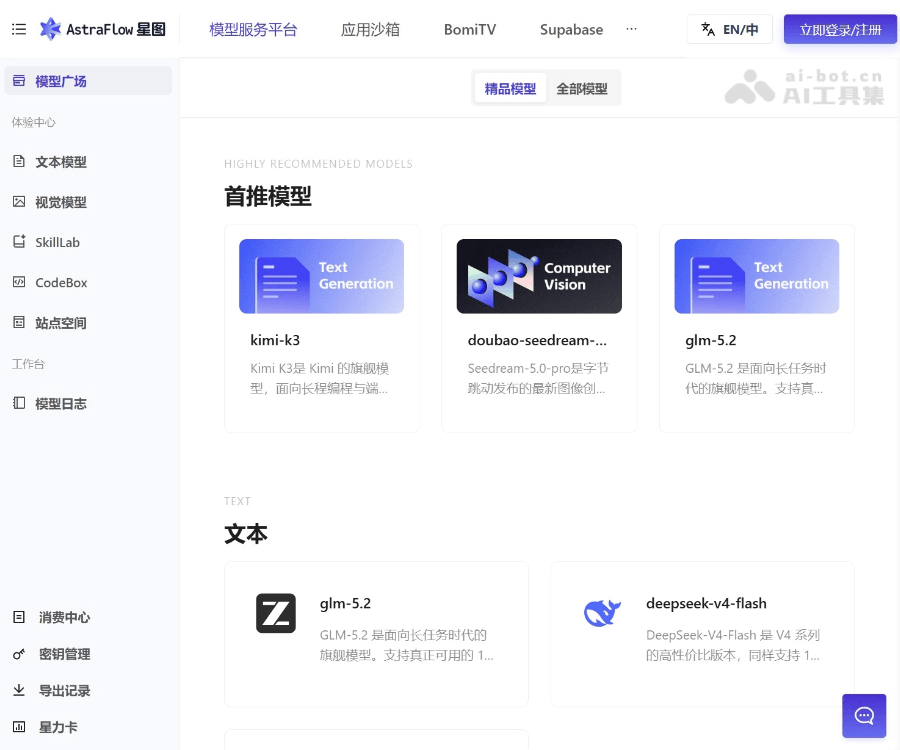Click the Kimi K3 description text
Screen dimensions: 900x750
(x=320, y=378)
